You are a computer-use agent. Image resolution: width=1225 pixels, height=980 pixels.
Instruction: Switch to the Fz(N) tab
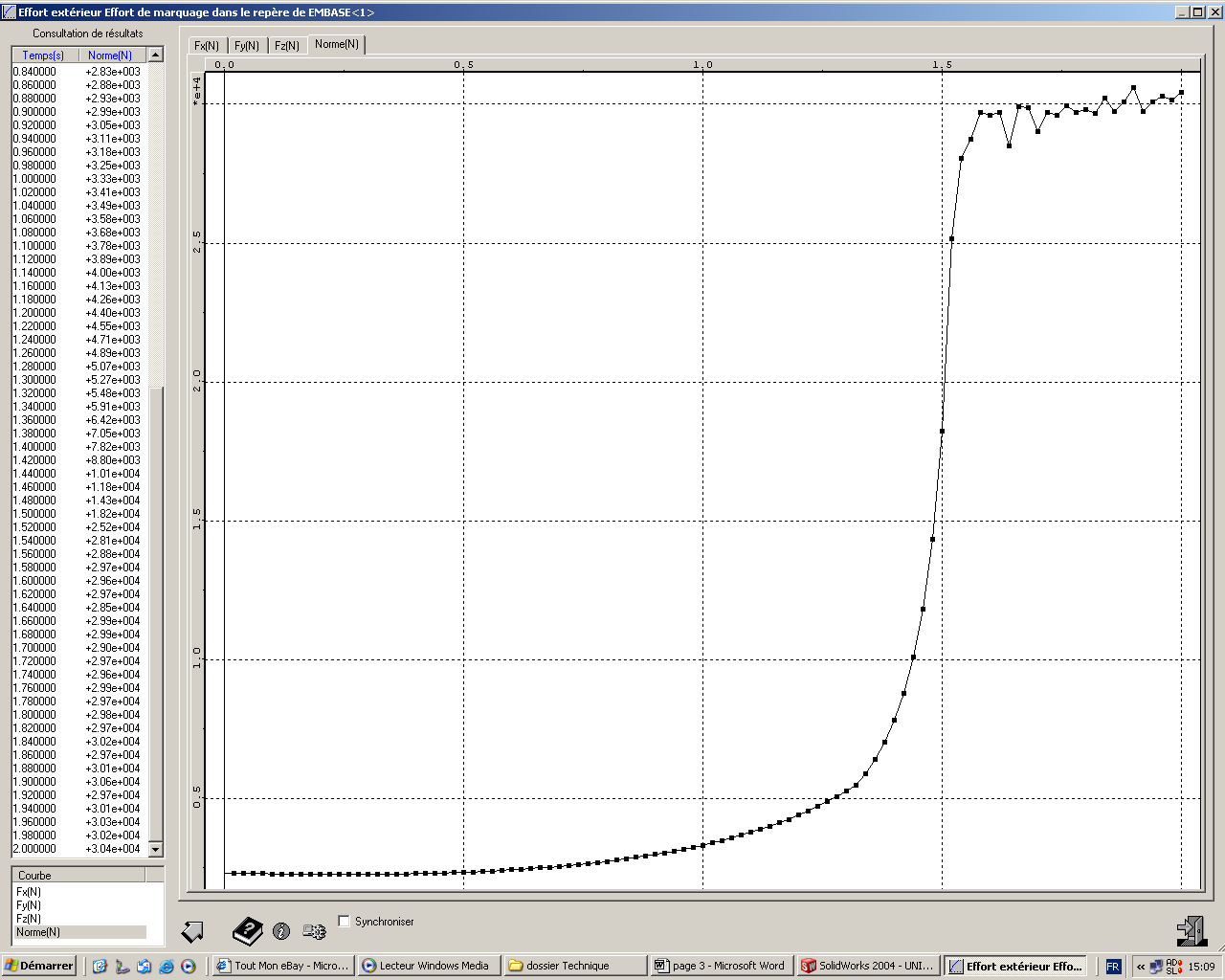tap(287, 45)
